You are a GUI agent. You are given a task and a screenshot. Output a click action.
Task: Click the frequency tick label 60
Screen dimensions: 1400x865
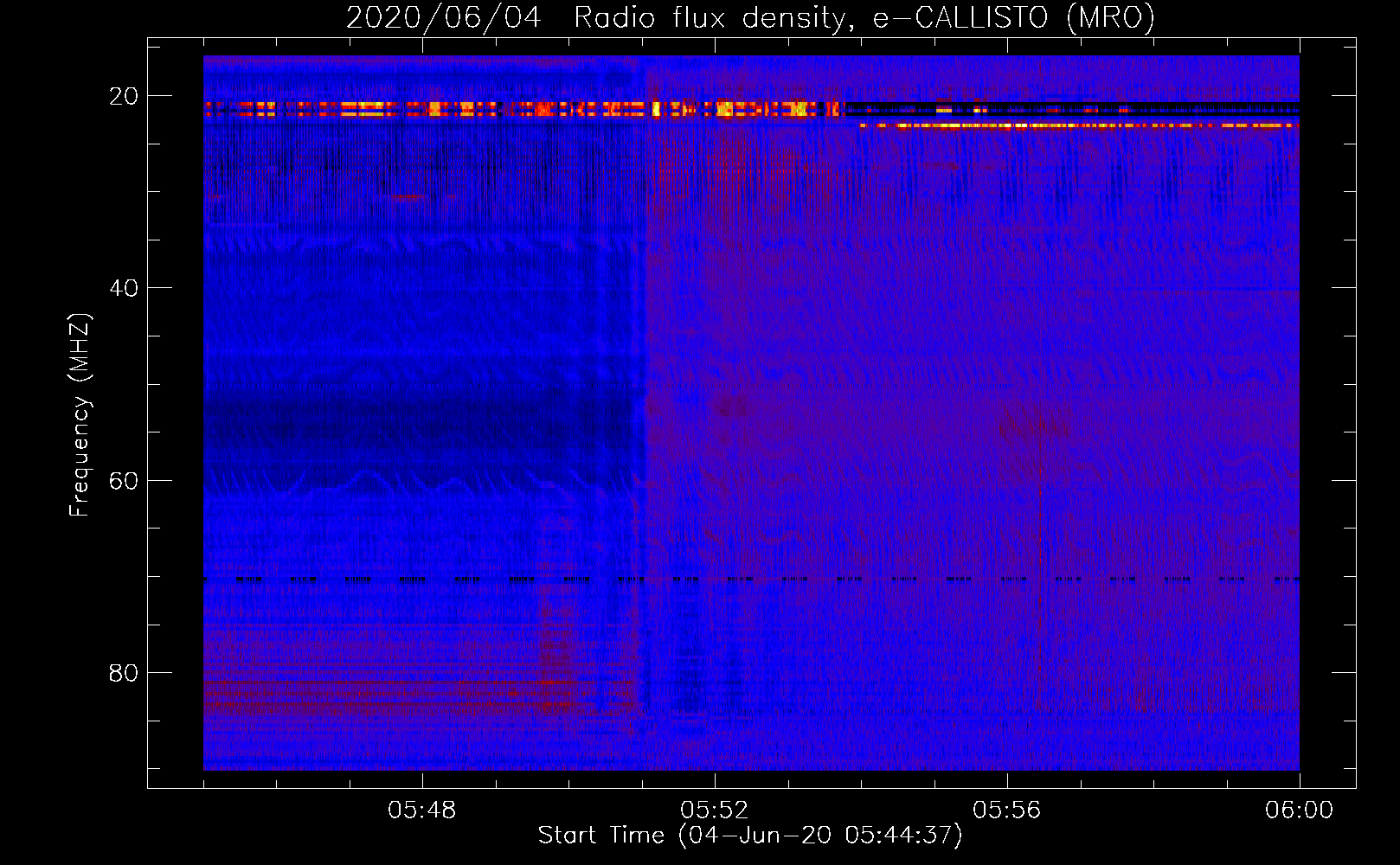tap(124, 480)
